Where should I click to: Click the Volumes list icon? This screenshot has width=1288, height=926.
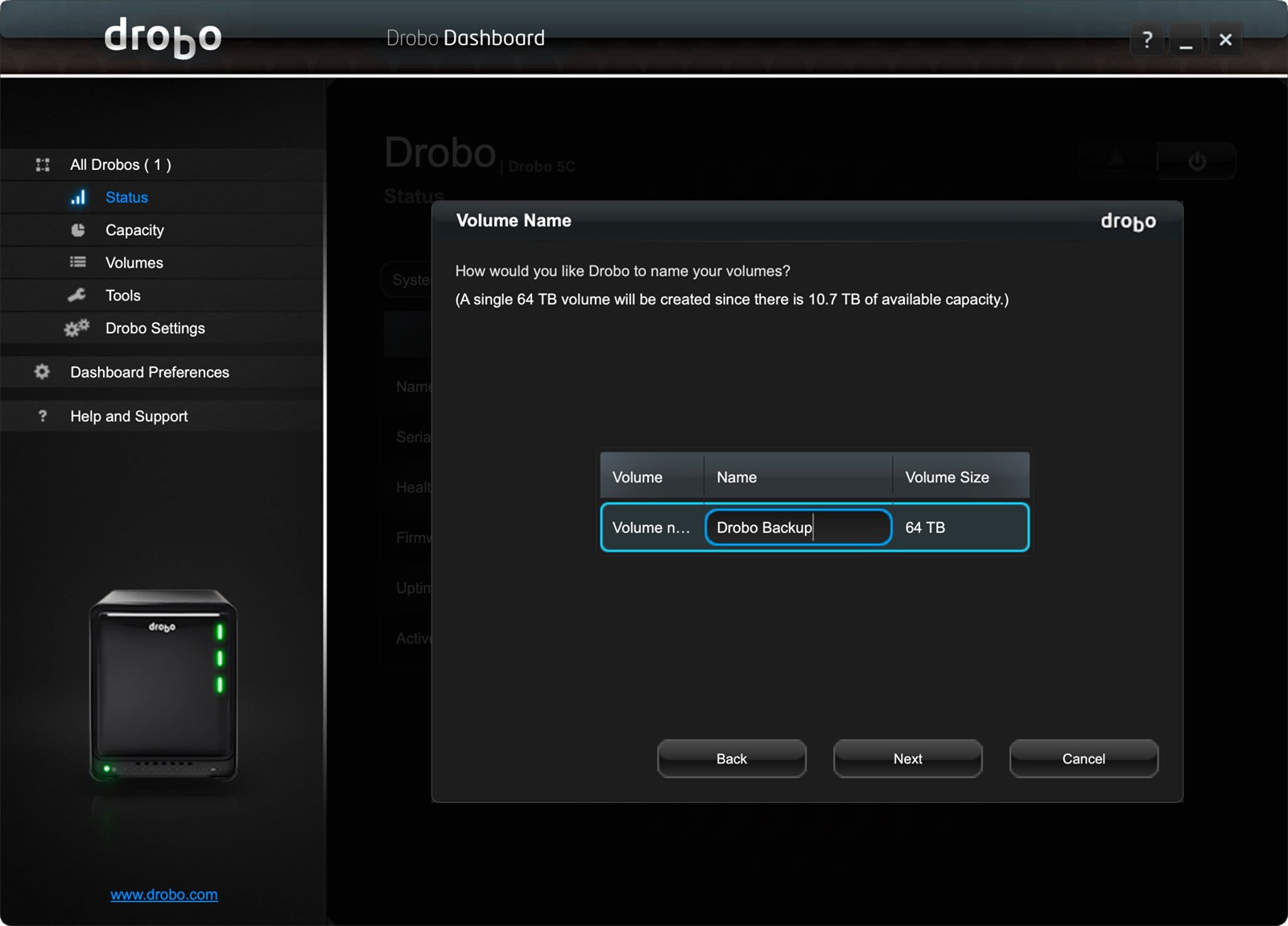(x=78, y=263)
